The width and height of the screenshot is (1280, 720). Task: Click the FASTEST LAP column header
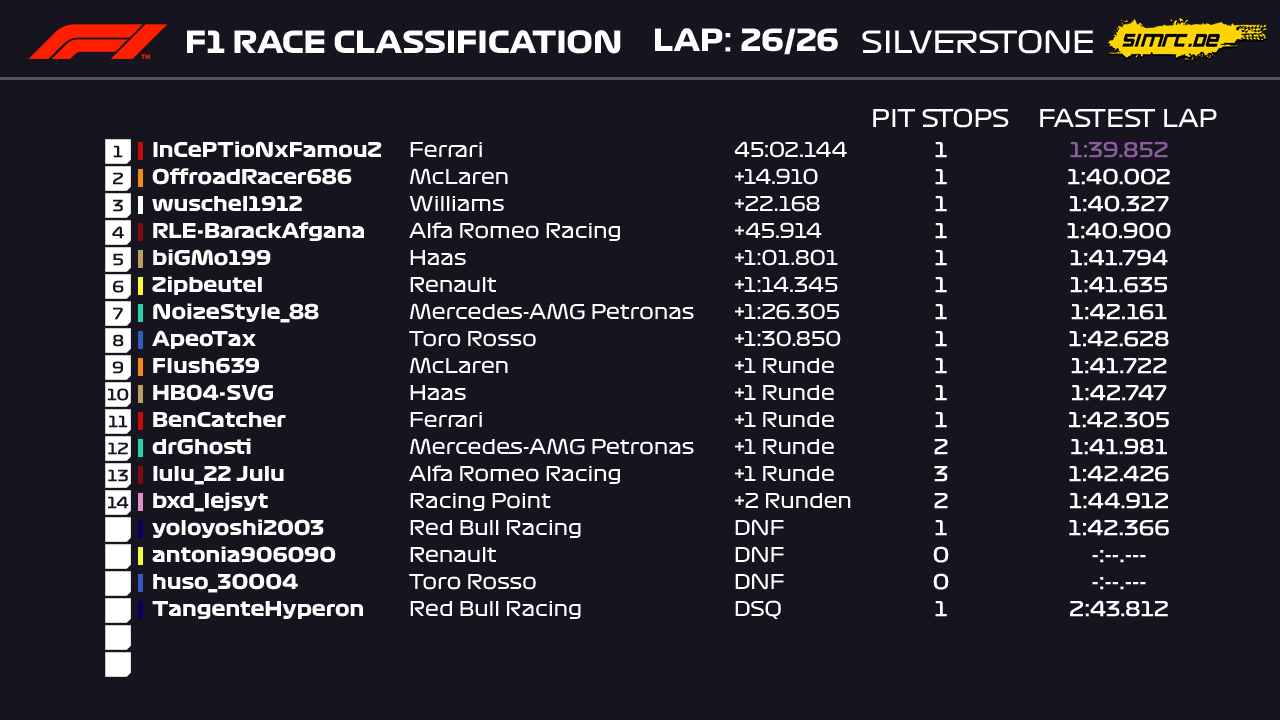pos(1127,118)
